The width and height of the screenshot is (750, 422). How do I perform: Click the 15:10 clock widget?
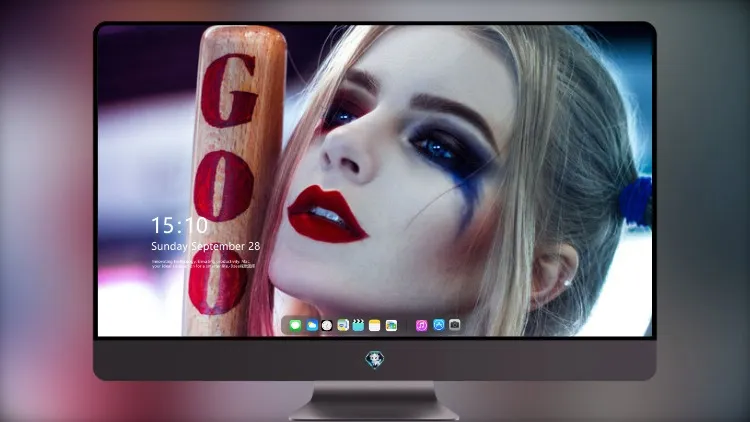pos(179,225)
